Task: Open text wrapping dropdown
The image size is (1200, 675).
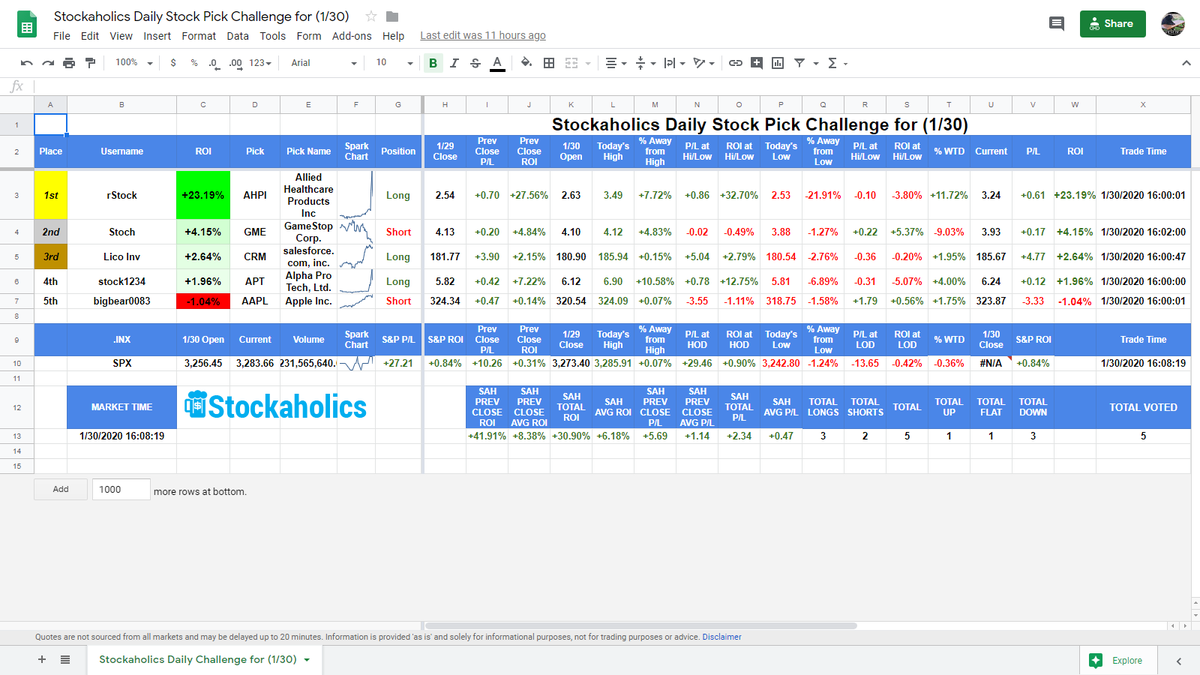Action: click(673, 63)
